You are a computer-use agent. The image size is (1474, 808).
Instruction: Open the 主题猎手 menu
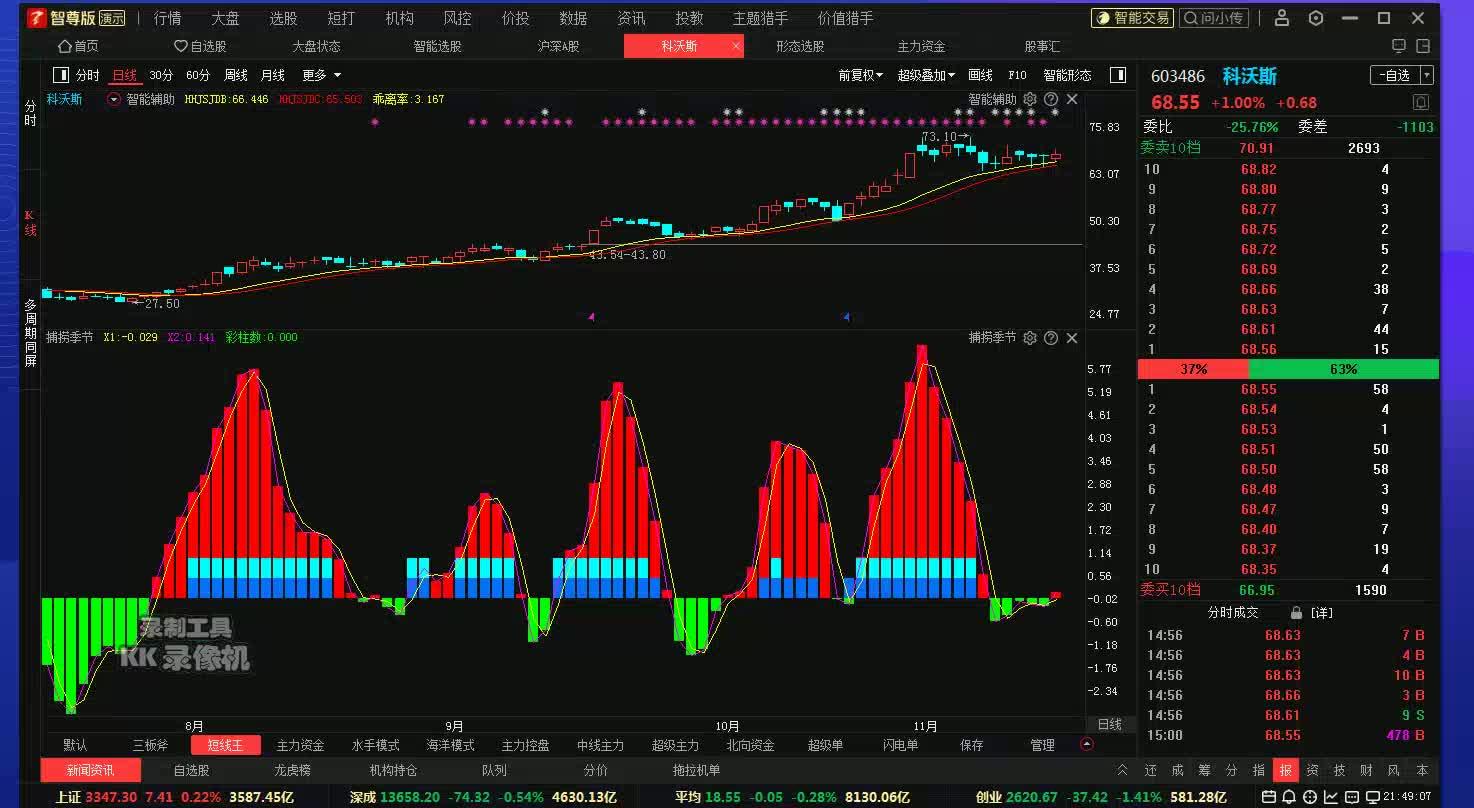coord(760,18)
